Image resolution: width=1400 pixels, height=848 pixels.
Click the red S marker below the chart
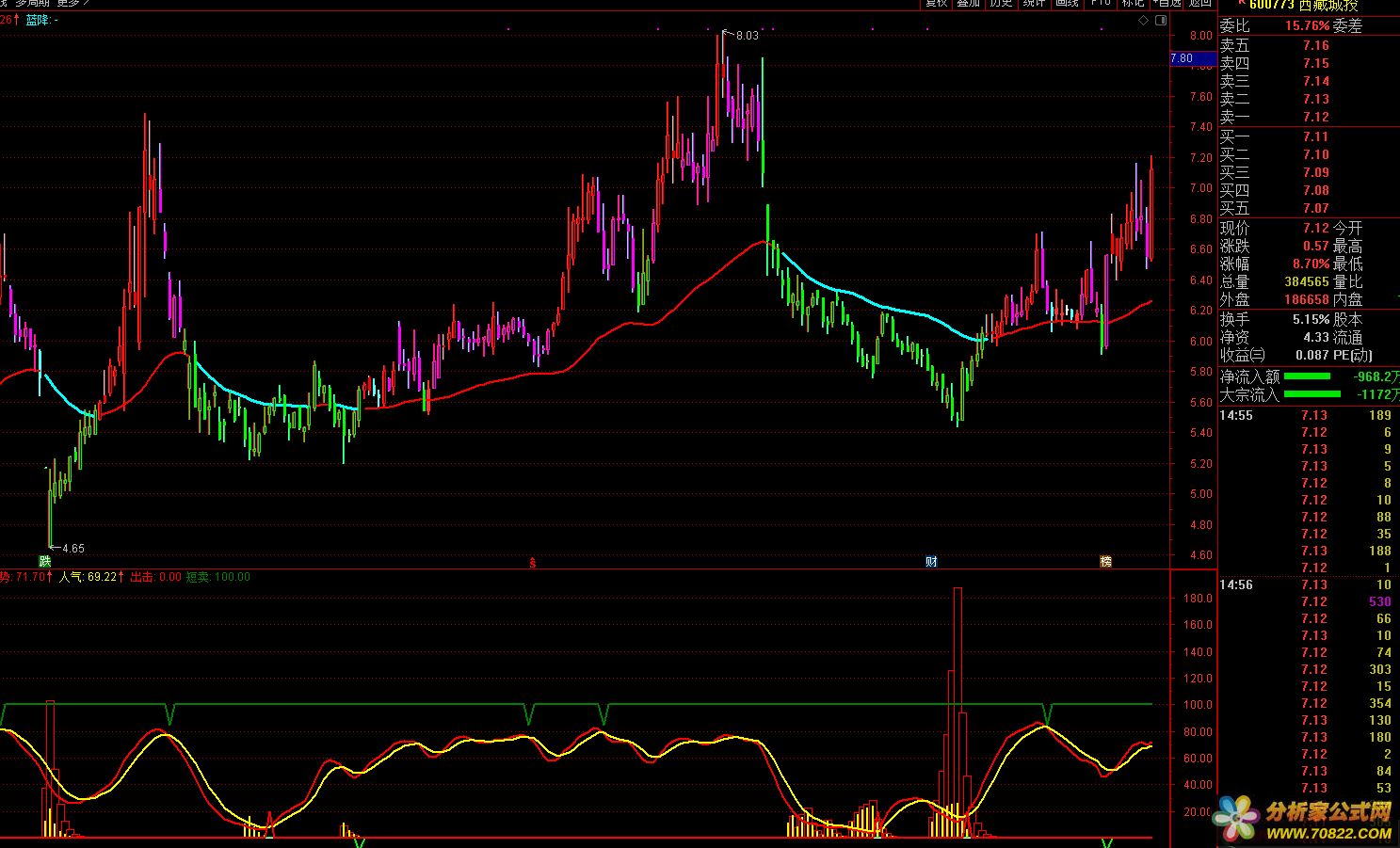point(533,563)
